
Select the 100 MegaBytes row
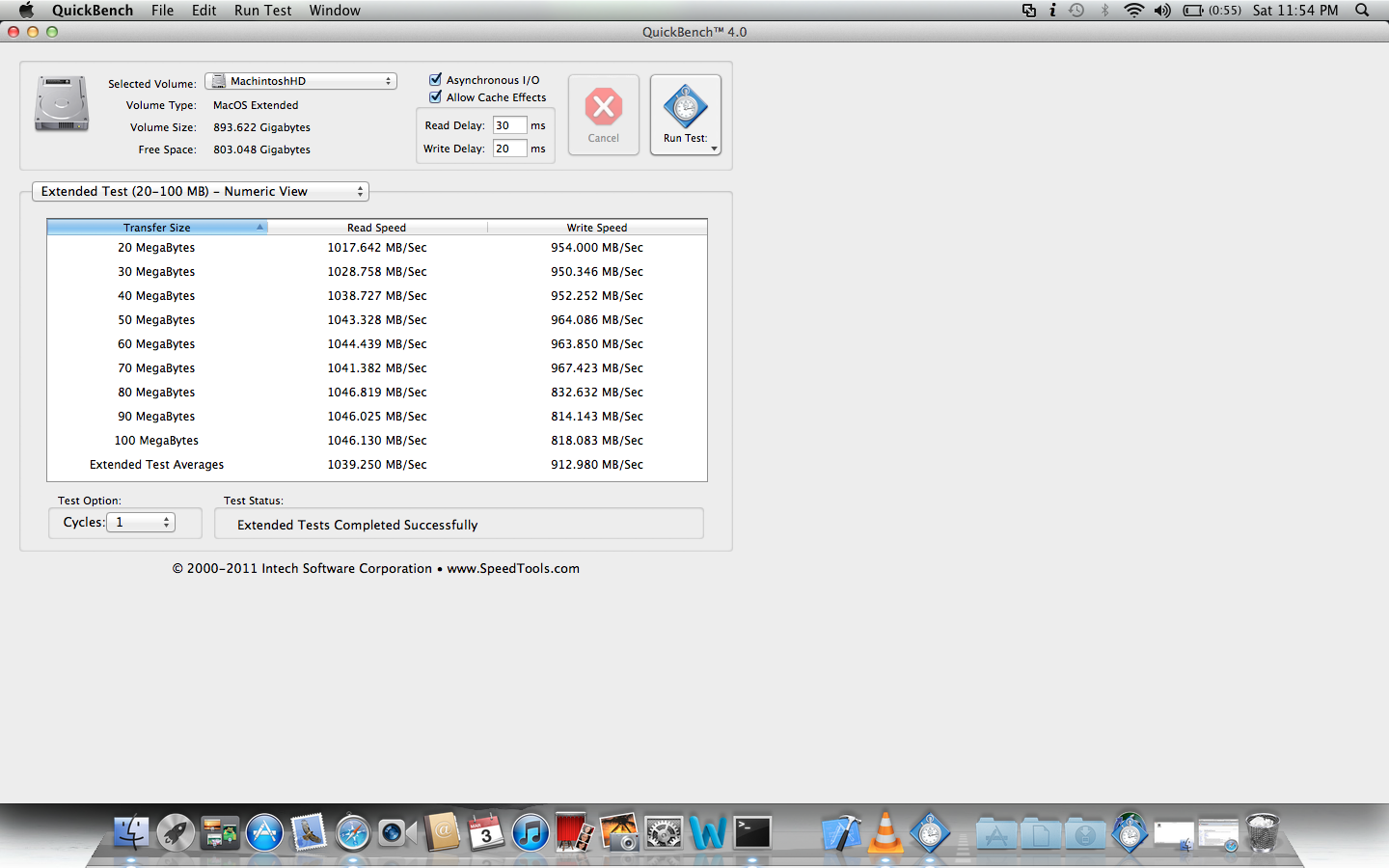[377, 441]
